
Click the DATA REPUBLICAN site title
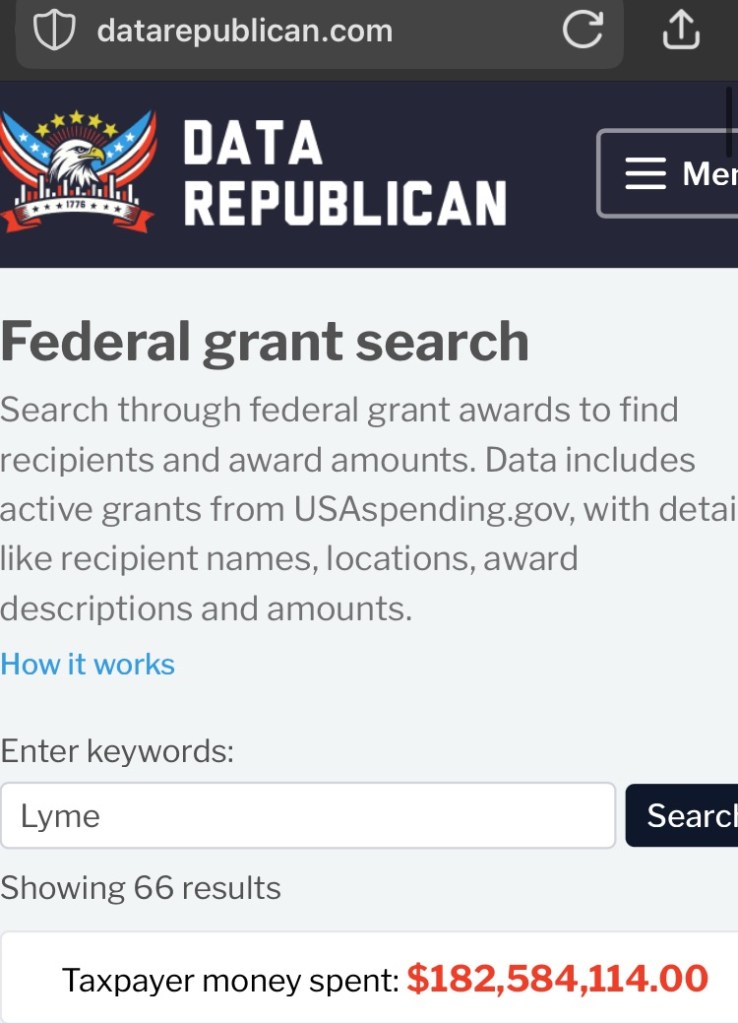(x=344, y=174)
